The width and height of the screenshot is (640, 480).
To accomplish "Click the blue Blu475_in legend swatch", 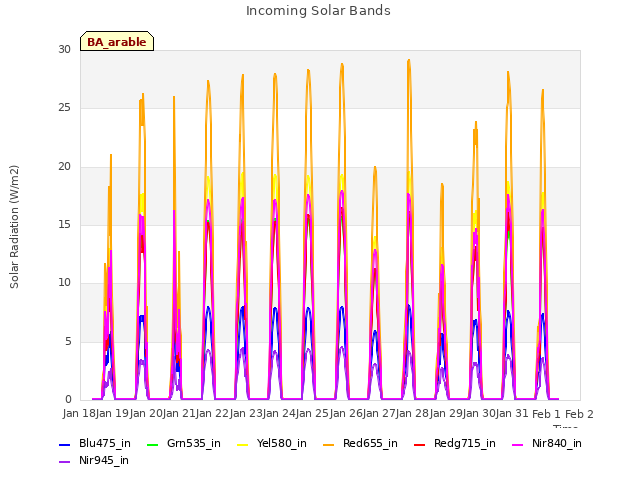I will 64,444.
